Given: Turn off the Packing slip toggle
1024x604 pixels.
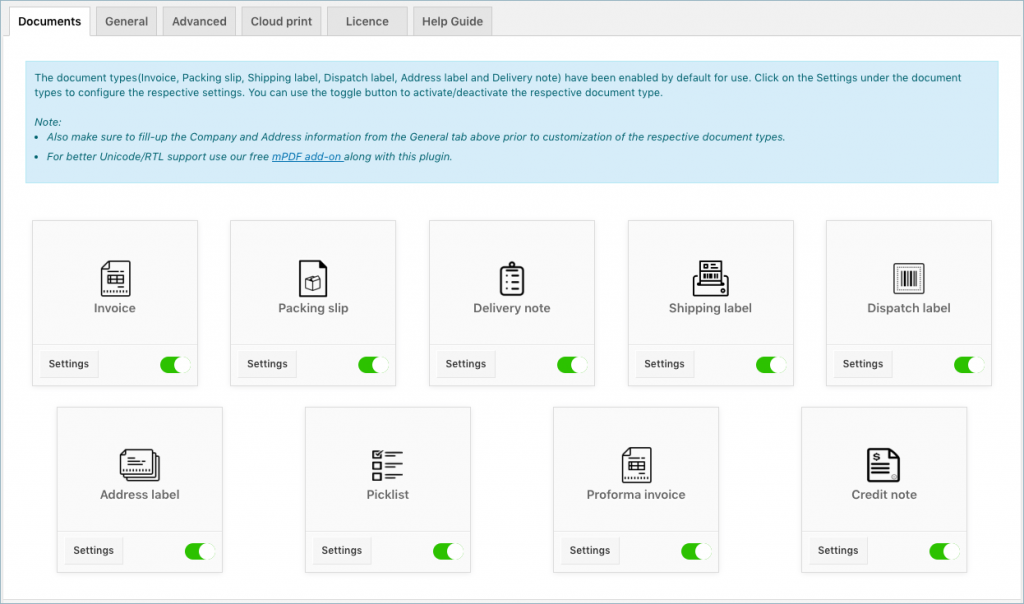Looking at the screenshot, I should (x=373, y=364).
